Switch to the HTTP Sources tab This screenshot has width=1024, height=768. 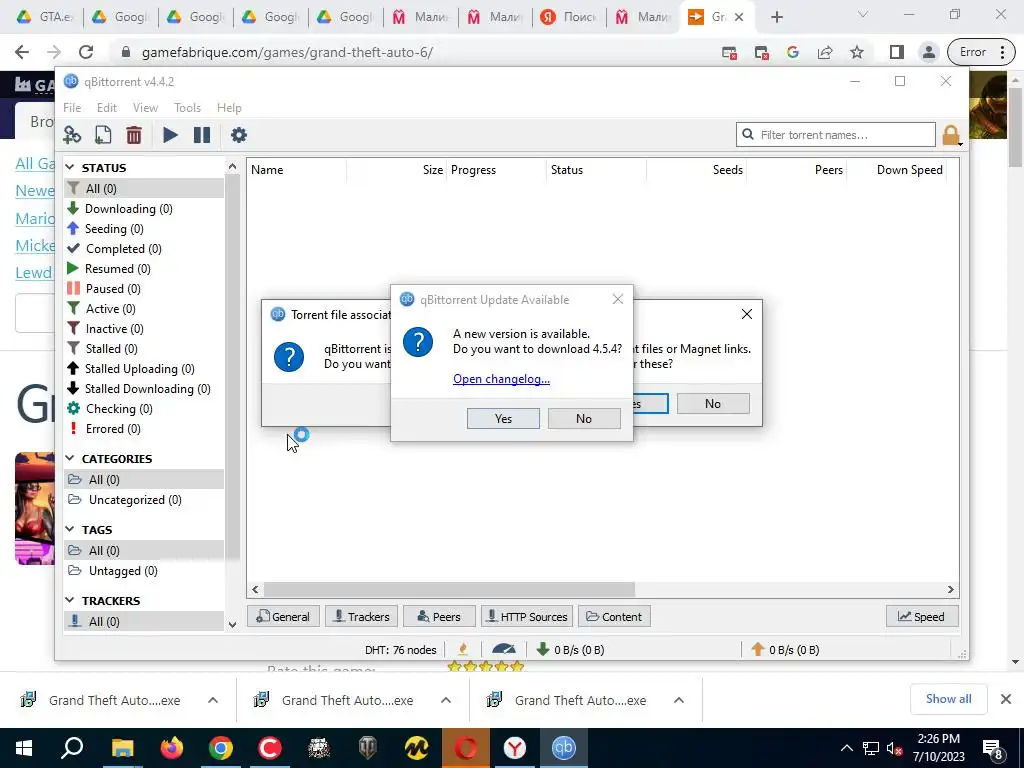point(527,616)
